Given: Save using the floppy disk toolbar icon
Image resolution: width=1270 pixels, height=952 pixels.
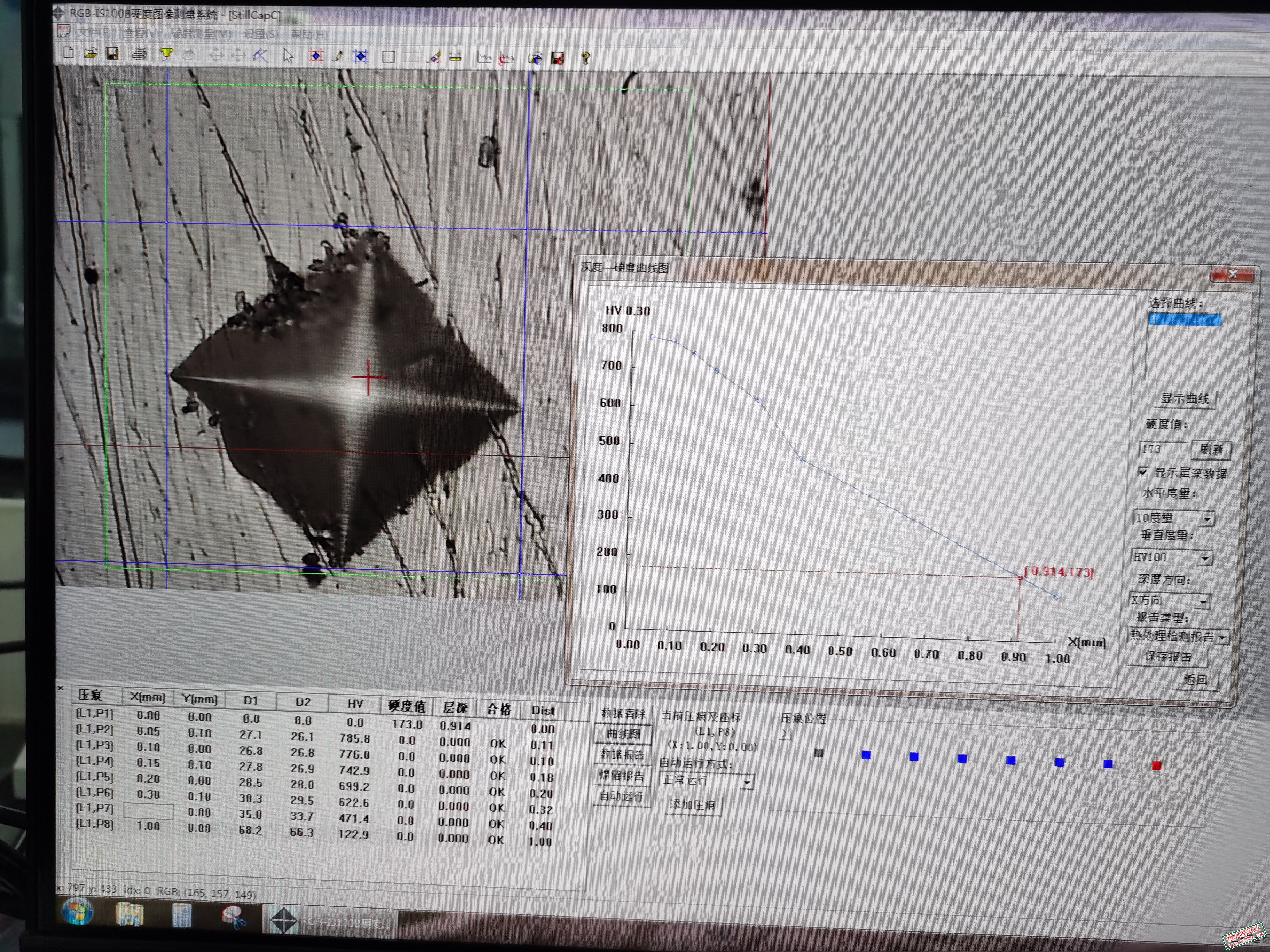Looking at the screenshot, I should 112,54.
